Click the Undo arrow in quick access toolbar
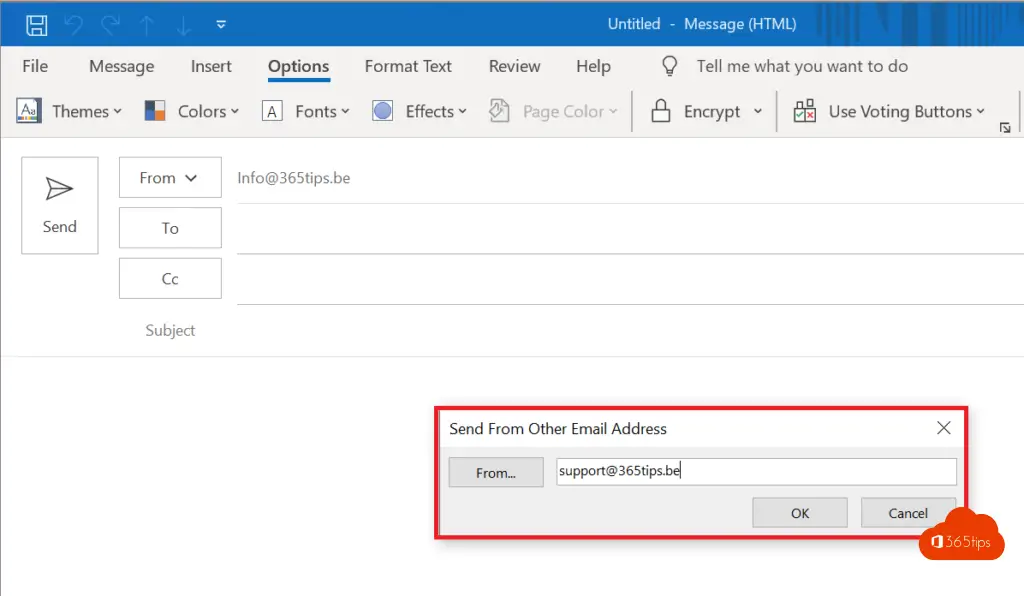The image size is (1024, 596). point(73,24)
